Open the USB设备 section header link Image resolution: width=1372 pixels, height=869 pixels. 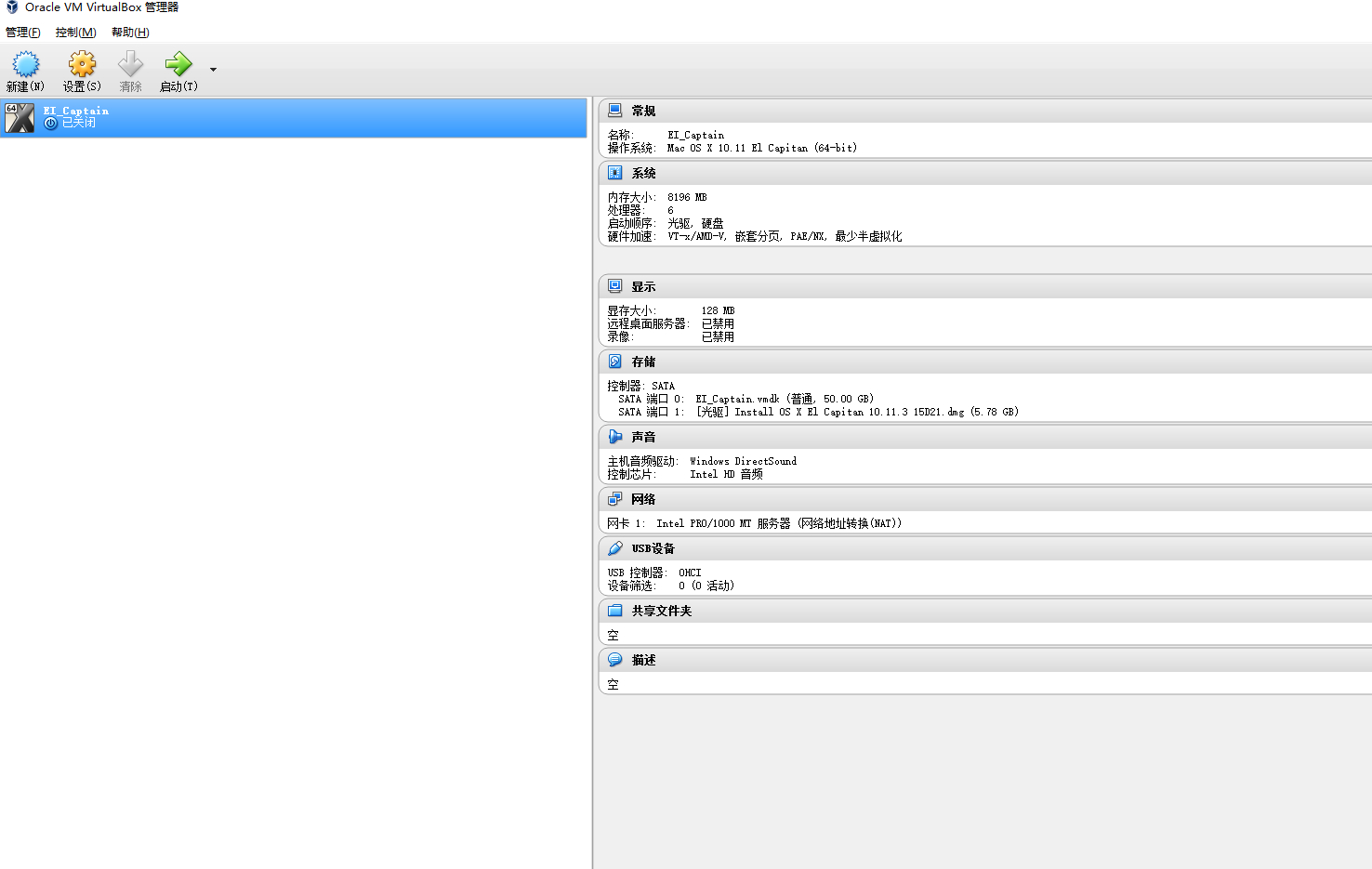pos(653,549)
